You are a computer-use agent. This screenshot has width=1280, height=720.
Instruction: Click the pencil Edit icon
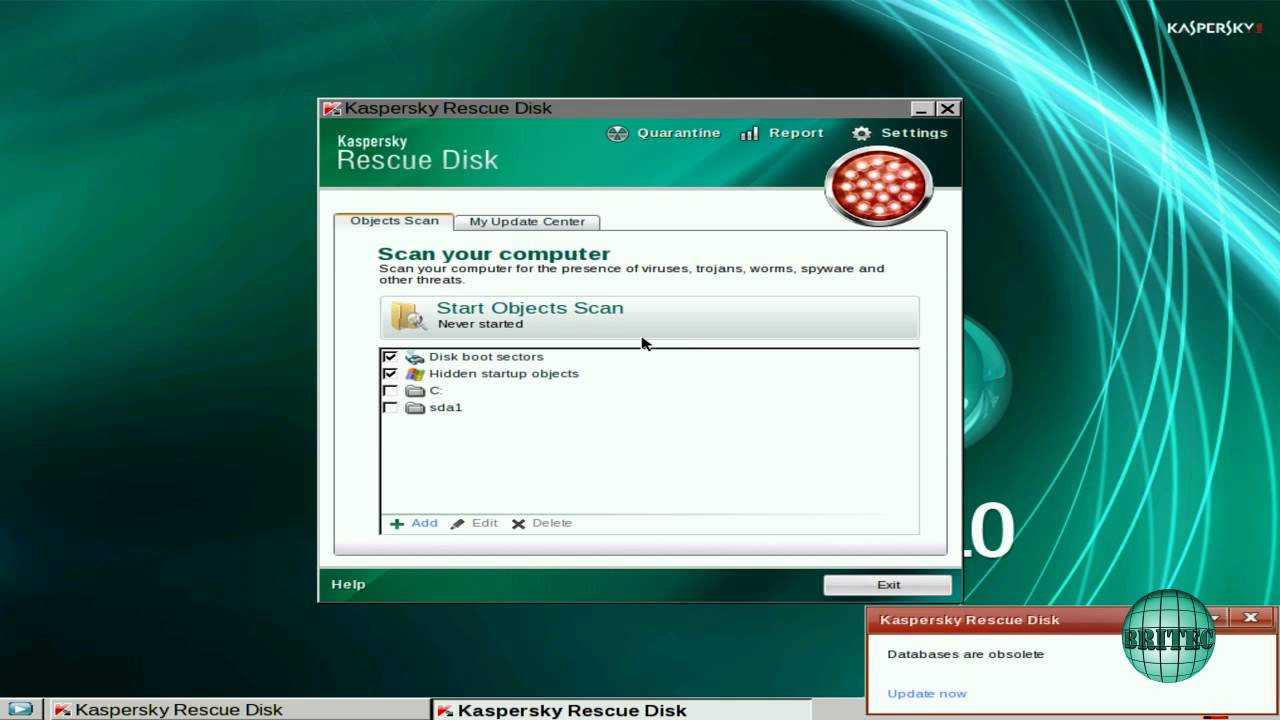tap(458, 524)
